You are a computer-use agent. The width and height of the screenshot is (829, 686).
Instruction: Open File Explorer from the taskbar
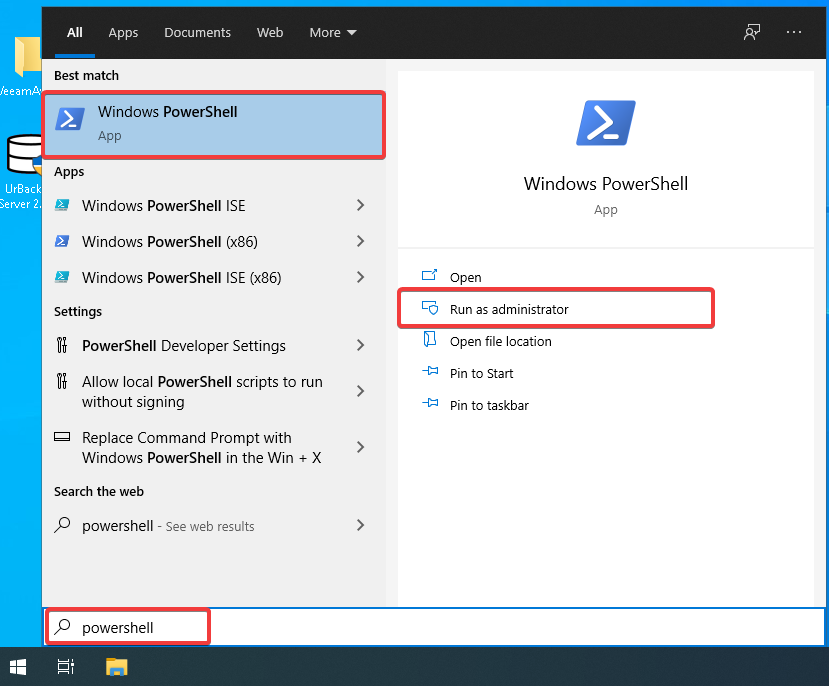pos(116,667)
